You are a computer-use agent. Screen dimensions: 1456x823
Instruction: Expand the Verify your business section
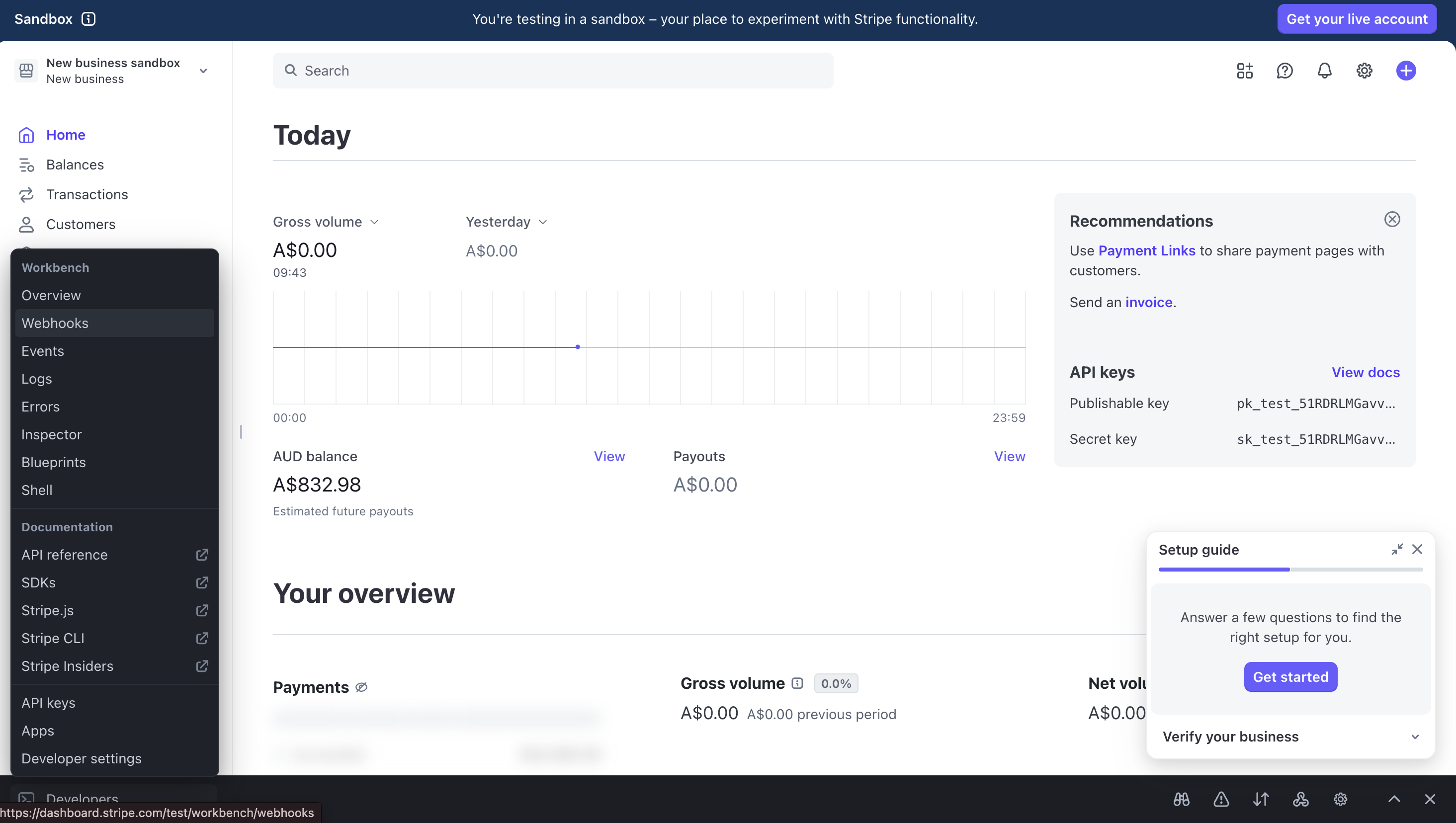(1290, 737)
